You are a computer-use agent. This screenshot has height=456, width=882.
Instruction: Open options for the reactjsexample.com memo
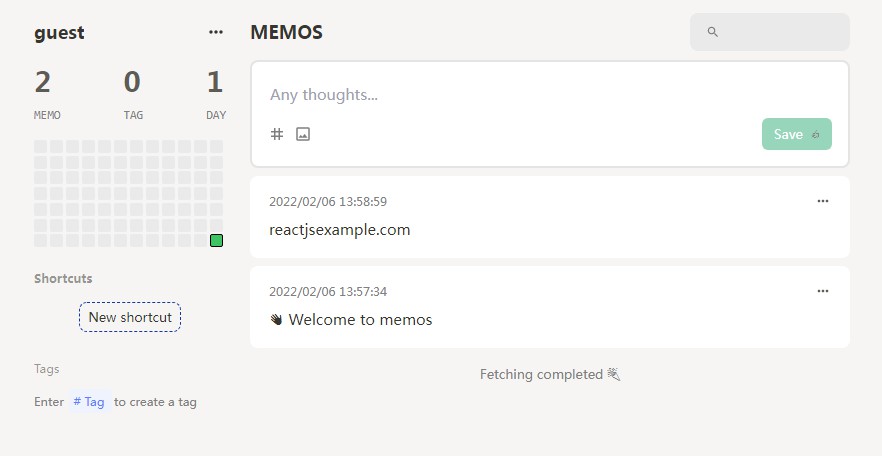[823, 201]
